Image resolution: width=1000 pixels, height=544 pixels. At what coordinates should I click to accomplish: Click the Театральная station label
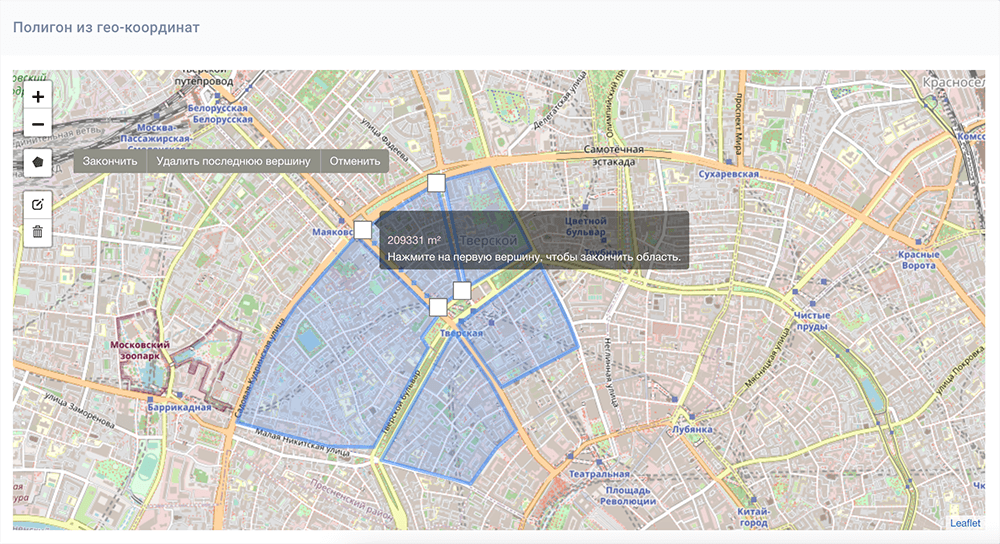pyautogui.click(x=599, y=474)
